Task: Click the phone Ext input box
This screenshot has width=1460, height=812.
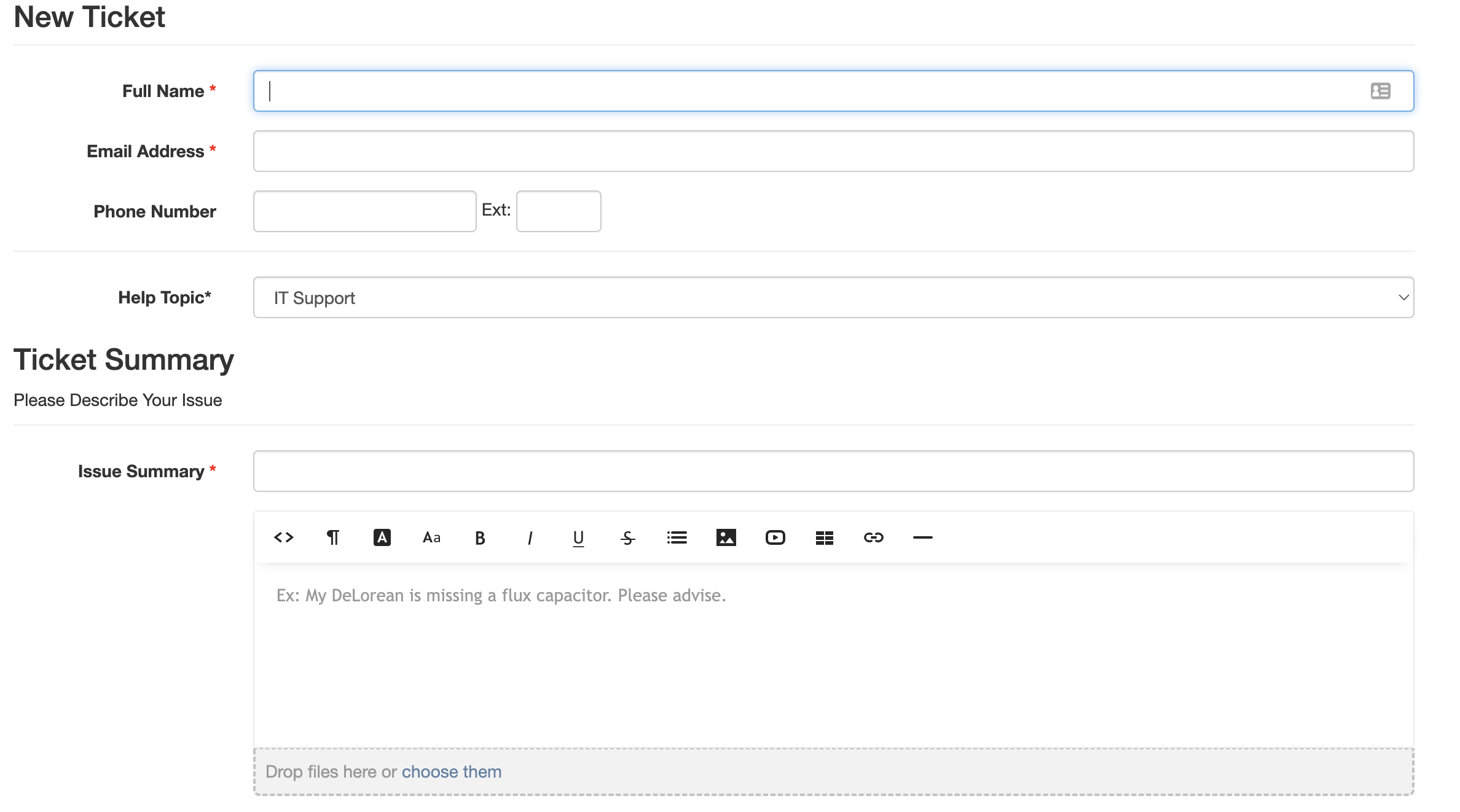Action: [x=558, y=211]
